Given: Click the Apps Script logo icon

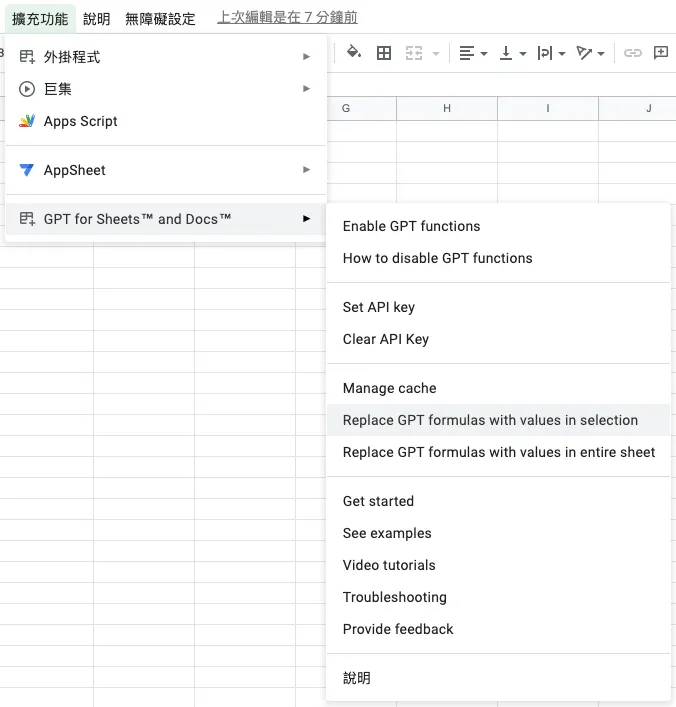Looking at the screenshot, I should pyautogui.click(x=27, y=121).
